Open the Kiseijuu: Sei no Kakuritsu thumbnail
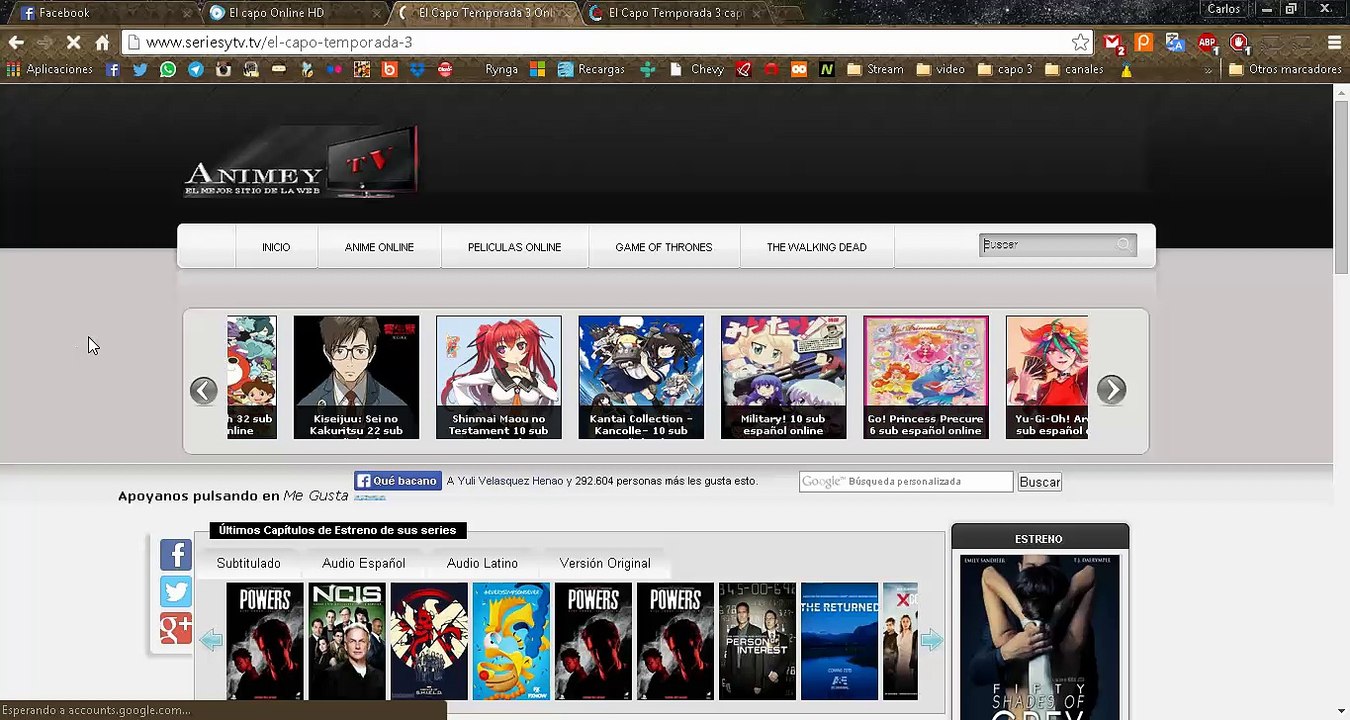The height and width of the screenshot is (720, 1350). [356, 377]
